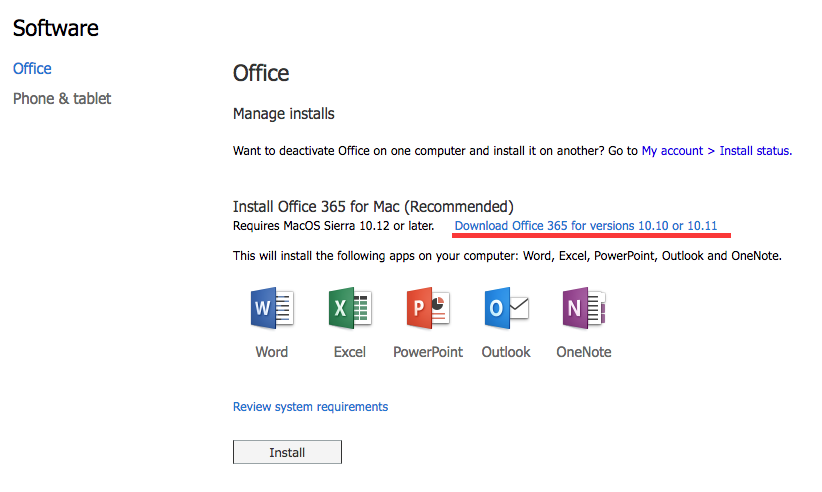Click the Install button
The height and width of the screenshot is (492, 822).
click(287, 452)
